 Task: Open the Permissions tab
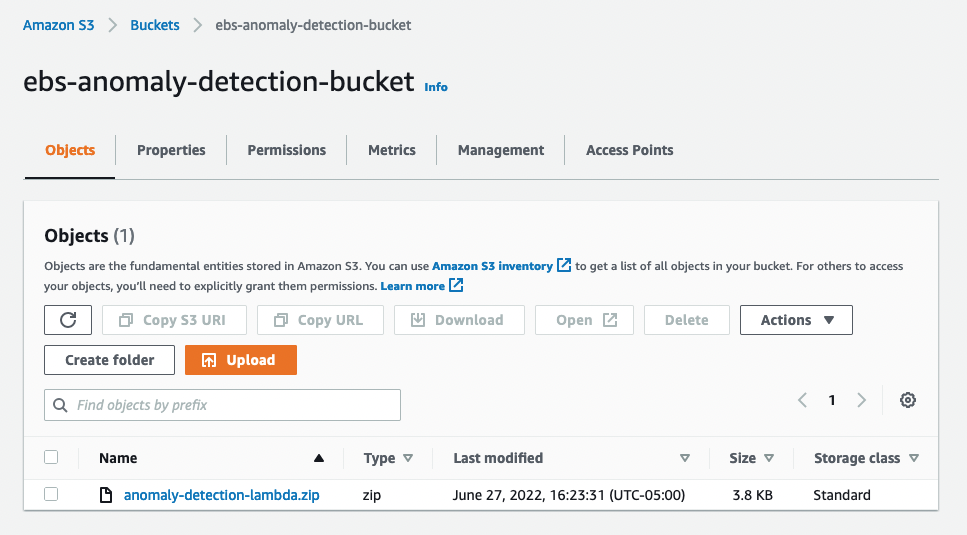pyautogui.click(x=287, y=150)
